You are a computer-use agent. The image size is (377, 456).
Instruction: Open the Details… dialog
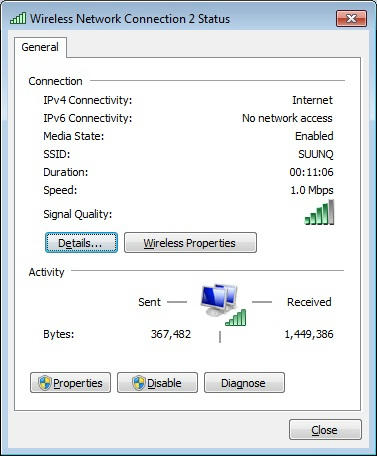pos(81,243)
